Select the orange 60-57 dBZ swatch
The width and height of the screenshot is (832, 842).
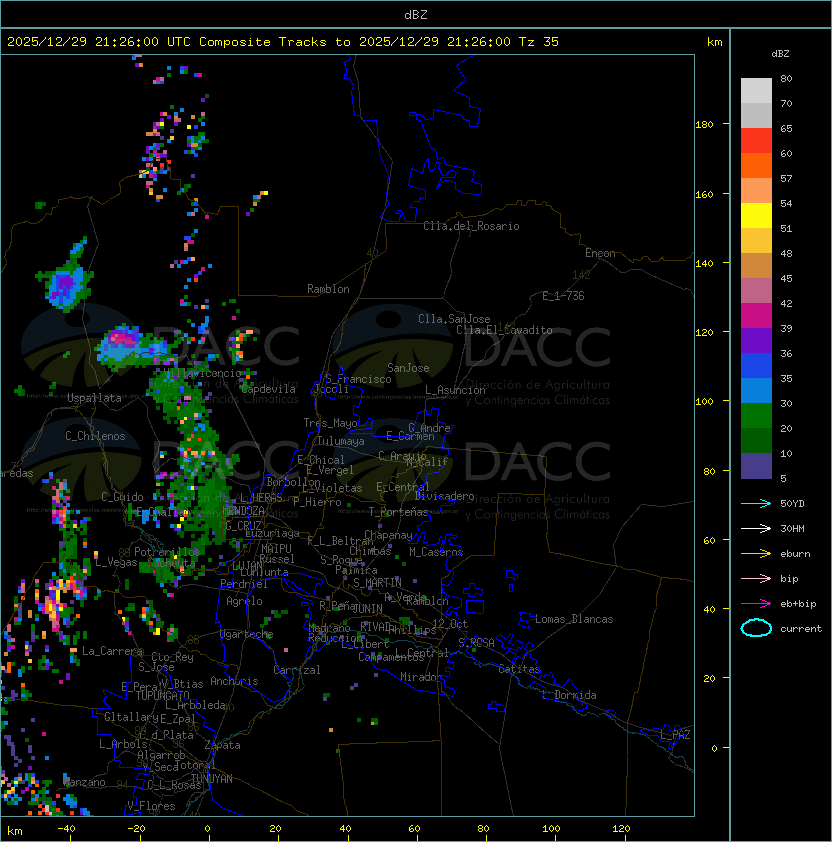tap(756, 165)
